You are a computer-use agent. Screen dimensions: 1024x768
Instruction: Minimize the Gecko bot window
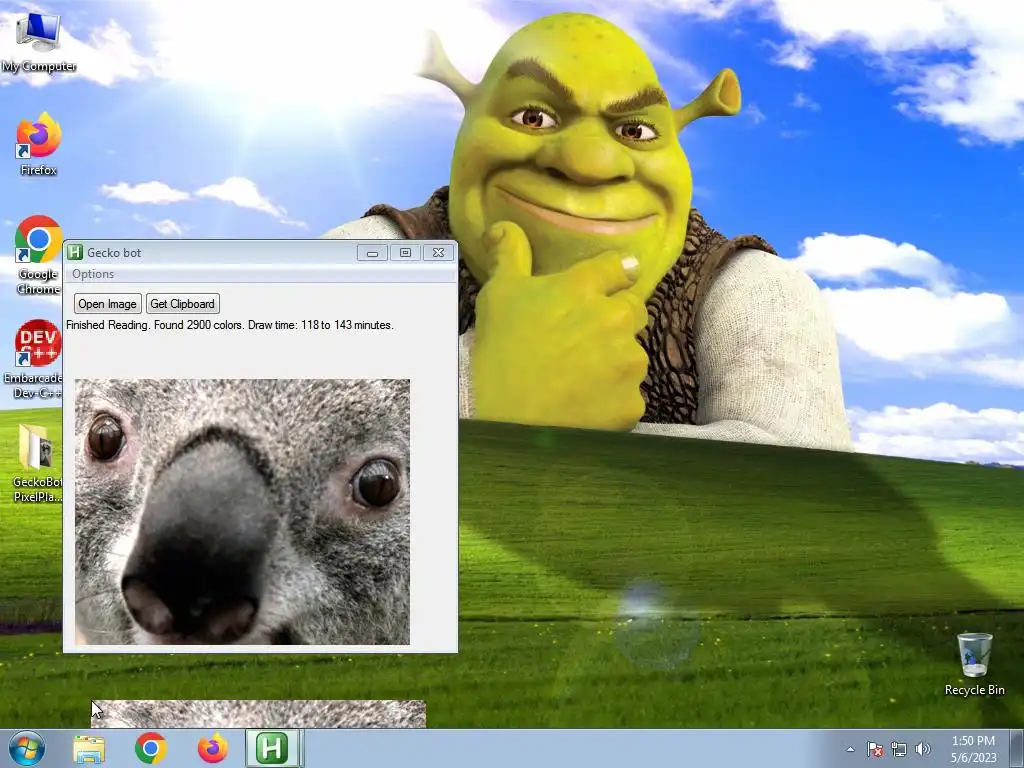(372, 253)
